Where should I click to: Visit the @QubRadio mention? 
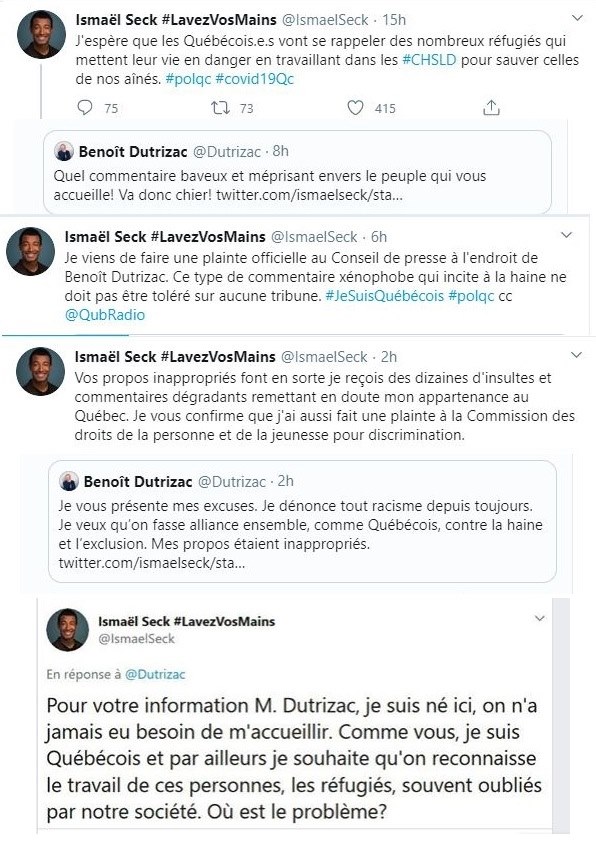(105, 315)
